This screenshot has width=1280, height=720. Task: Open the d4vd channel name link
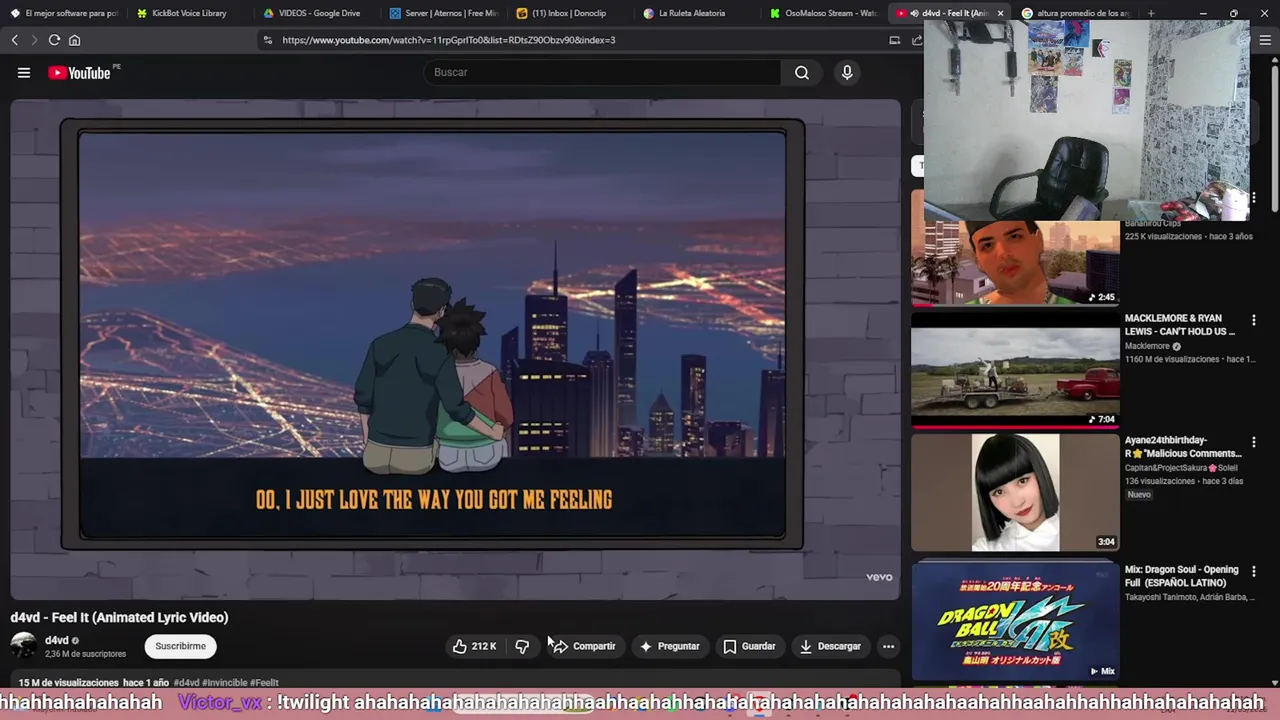[57, 640]
